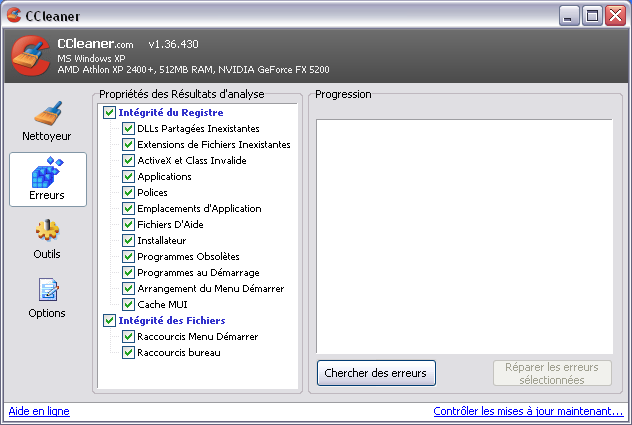Uncheck DLLs Partagées Inexistantes

click(x=128, y=128)
